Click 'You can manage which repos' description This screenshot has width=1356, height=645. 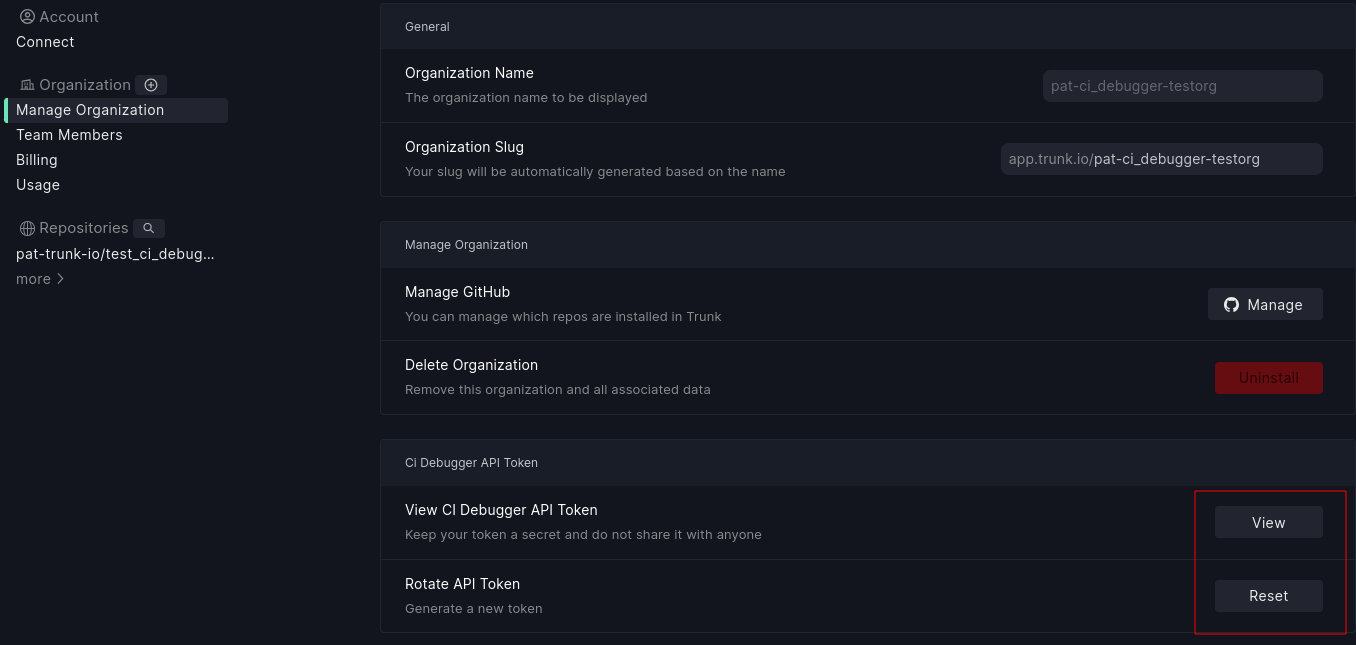coord(563,317)
